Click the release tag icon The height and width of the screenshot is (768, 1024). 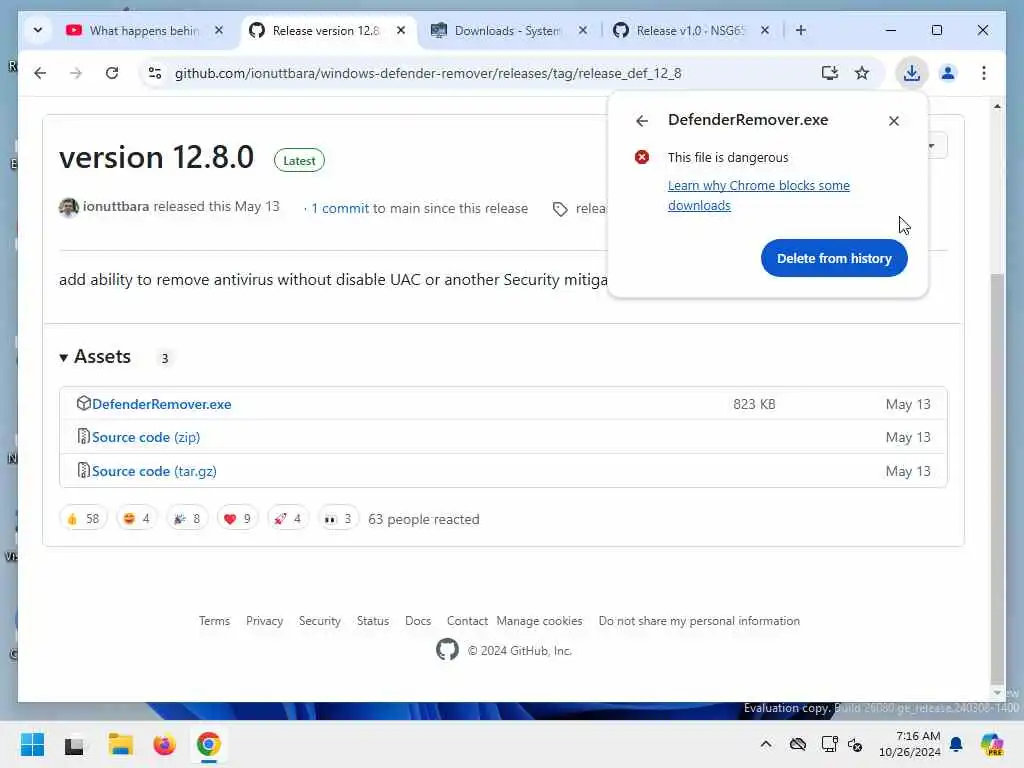pos(560,209)
